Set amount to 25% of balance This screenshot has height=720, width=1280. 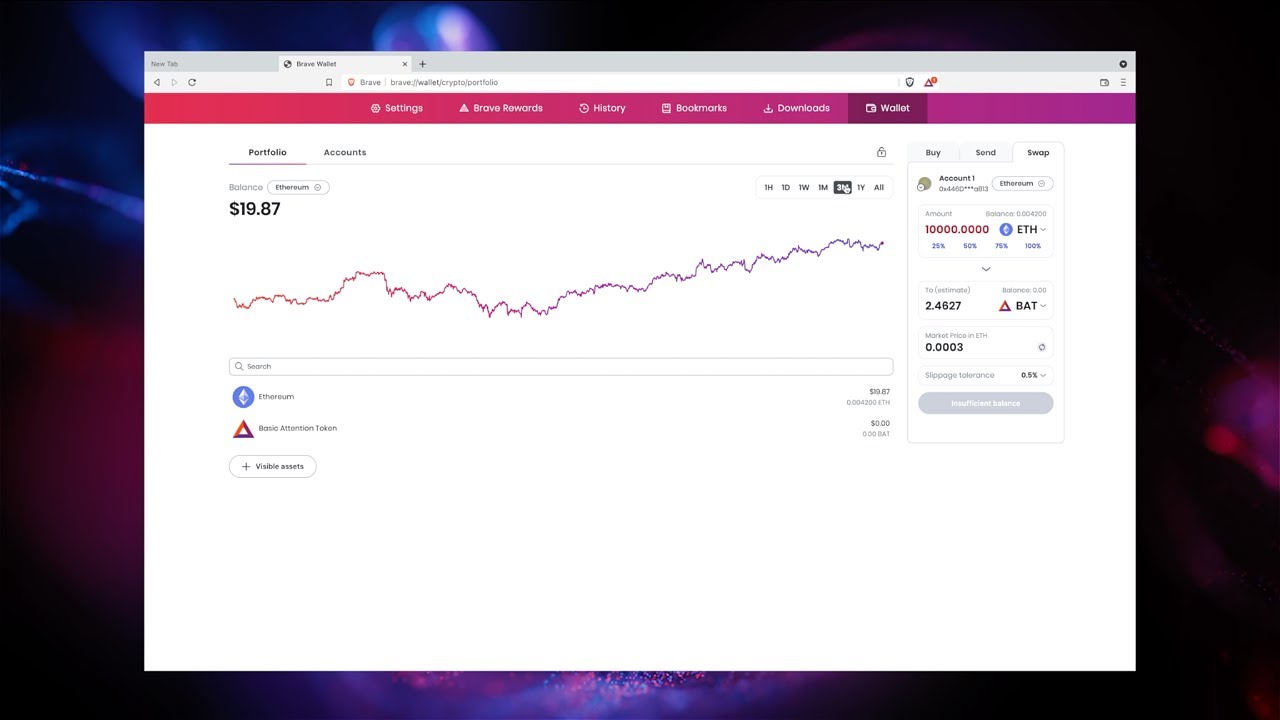pyautogui.click(x=938, y=246)
